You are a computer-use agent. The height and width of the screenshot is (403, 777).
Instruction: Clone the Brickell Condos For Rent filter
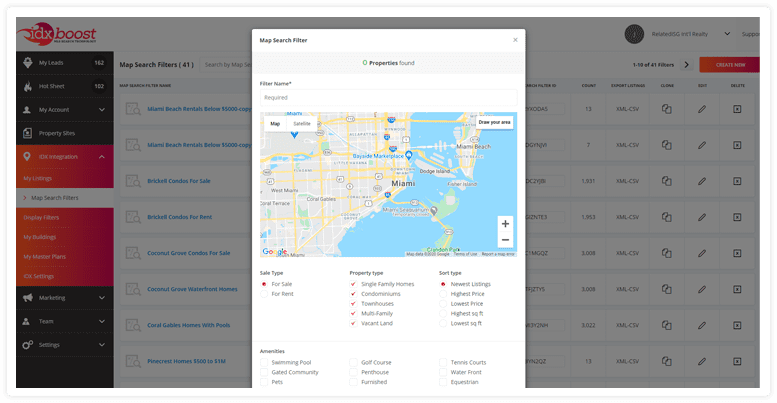666,217
